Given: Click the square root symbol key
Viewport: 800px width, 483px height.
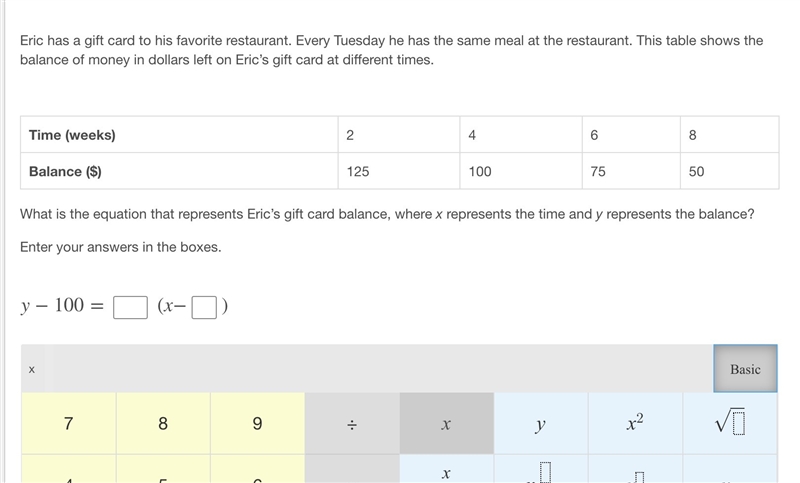Looking at the screenshot, I should click(x=730, y=423).
